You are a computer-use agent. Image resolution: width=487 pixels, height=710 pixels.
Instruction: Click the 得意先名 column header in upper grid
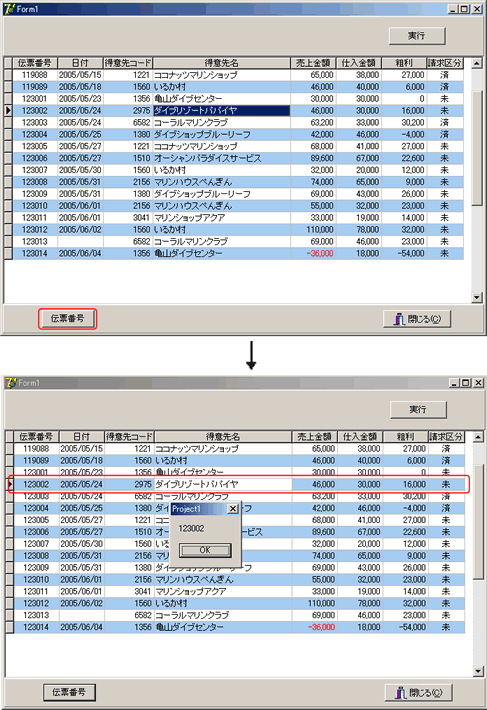coord(221,63)
